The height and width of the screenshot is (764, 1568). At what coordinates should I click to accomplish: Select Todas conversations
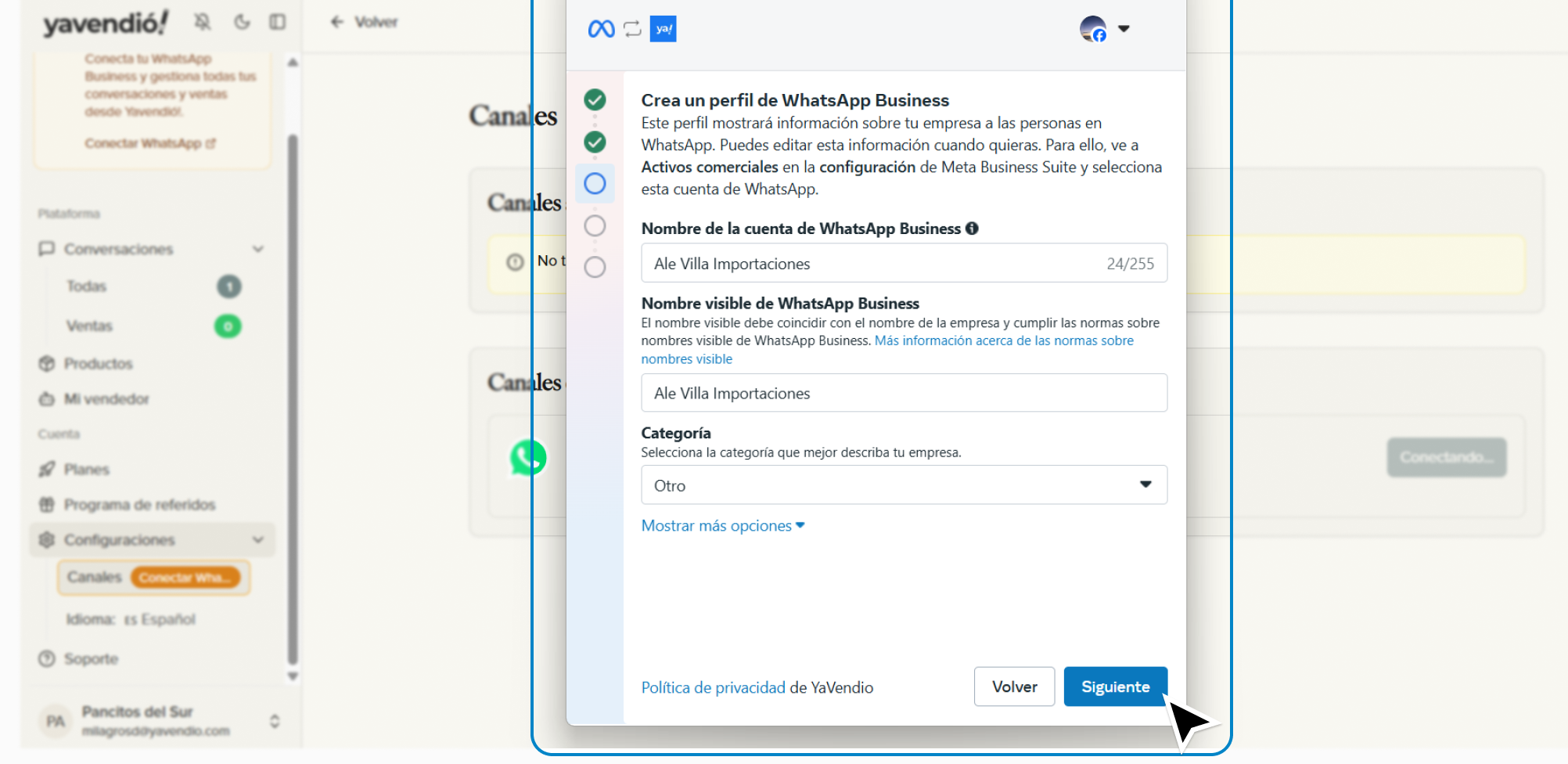point(86,286)
